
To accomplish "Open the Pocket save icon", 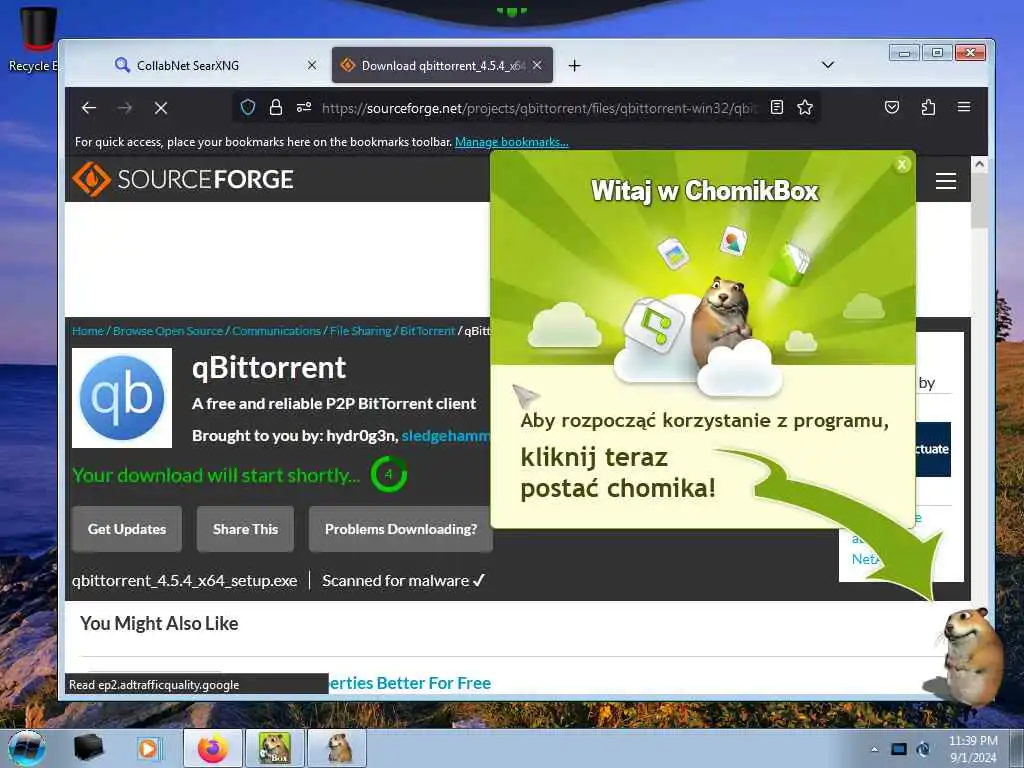I will (x=891, y=107).
